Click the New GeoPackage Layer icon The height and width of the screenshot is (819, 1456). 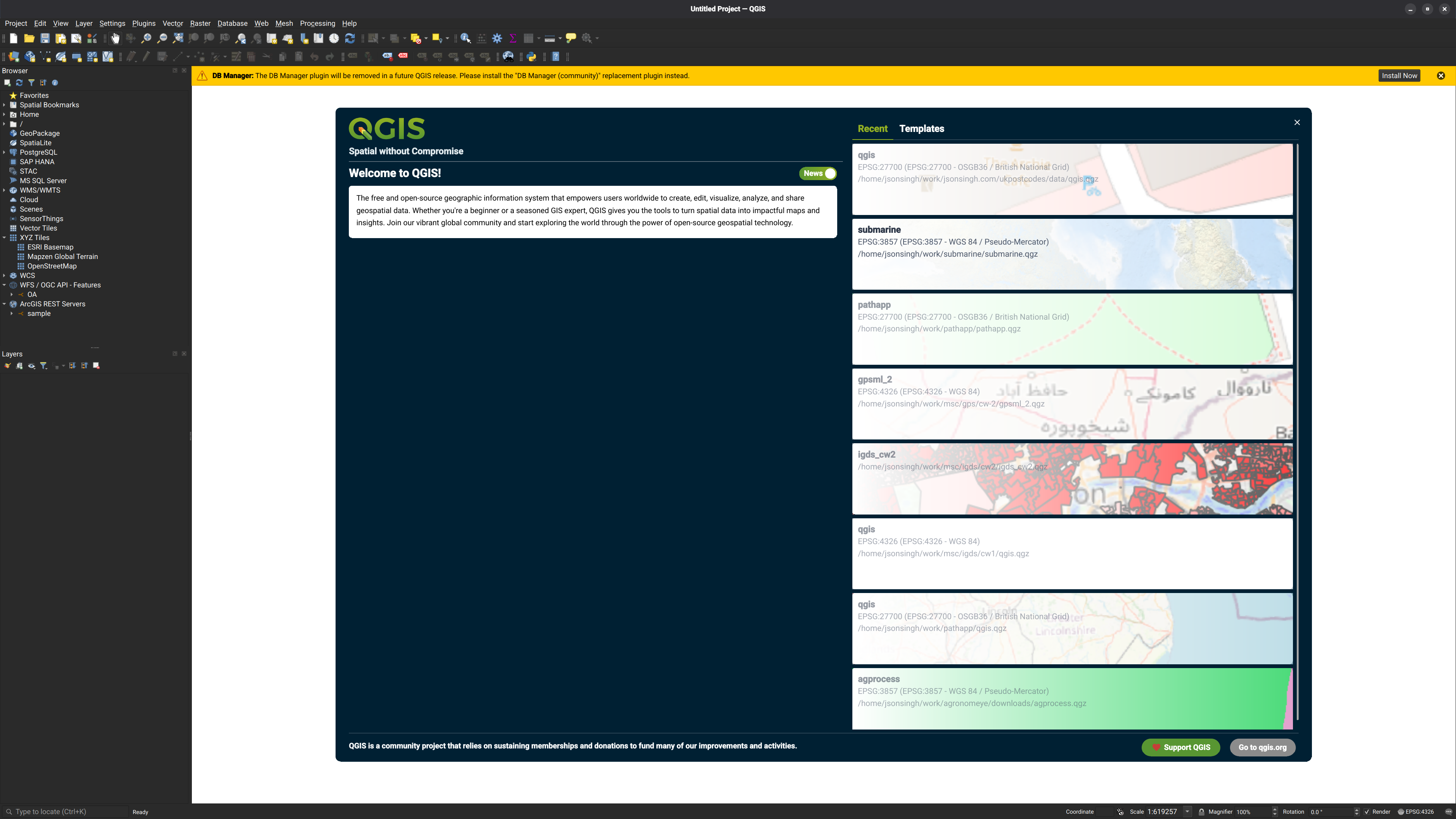coord(30,56)
